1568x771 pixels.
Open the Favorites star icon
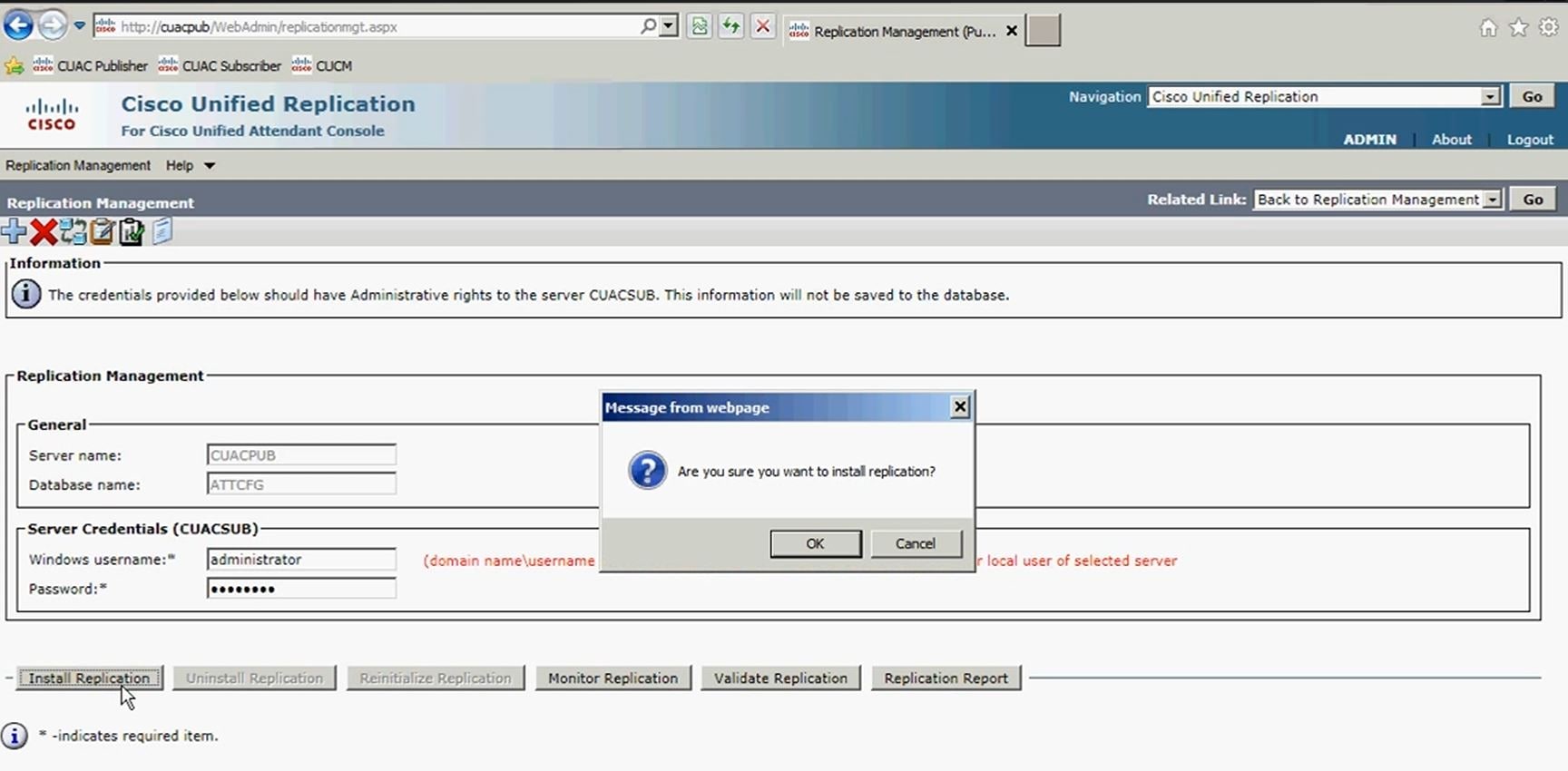pos(1518,28)
